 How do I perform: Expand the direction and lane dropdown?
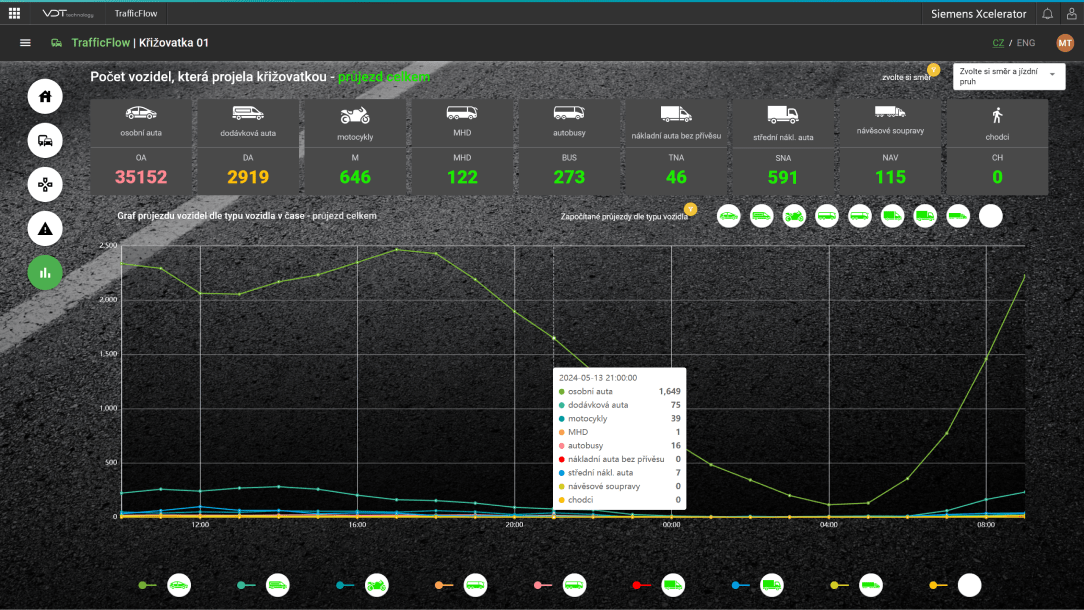pos(1009,77)
